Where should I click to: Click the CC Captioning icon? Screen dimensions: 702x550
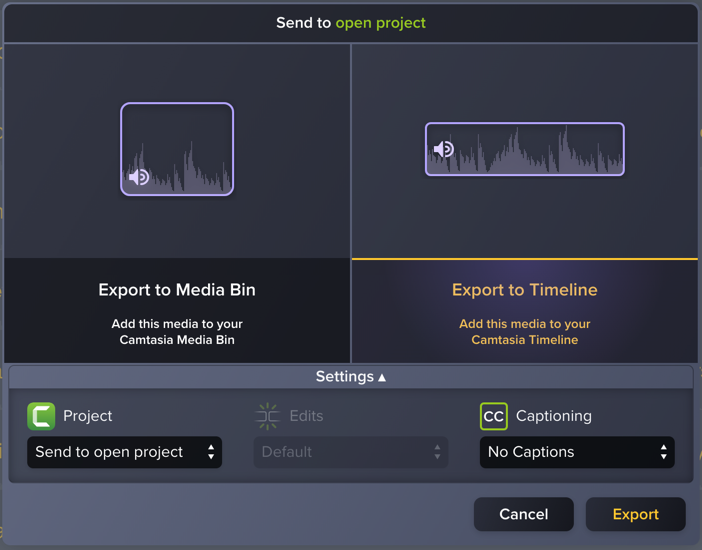493,416
